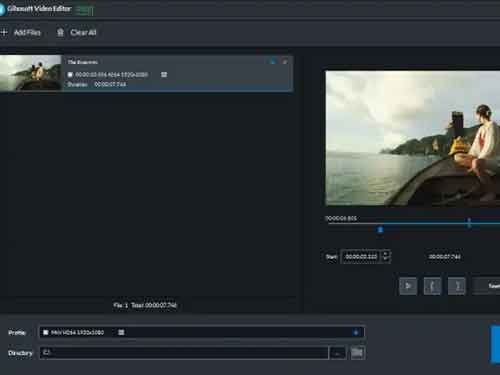This screenshot has height=375, width=500.
Task: Click the current time label above timeline
Action: [341, 218]
